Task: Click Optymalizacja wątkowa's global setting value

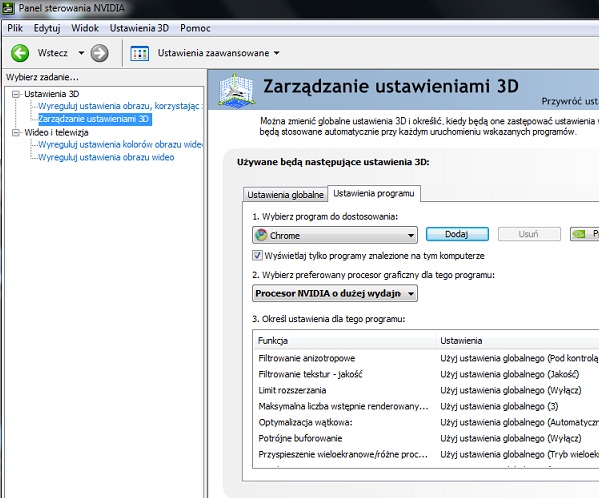Action: click(519, 422)
